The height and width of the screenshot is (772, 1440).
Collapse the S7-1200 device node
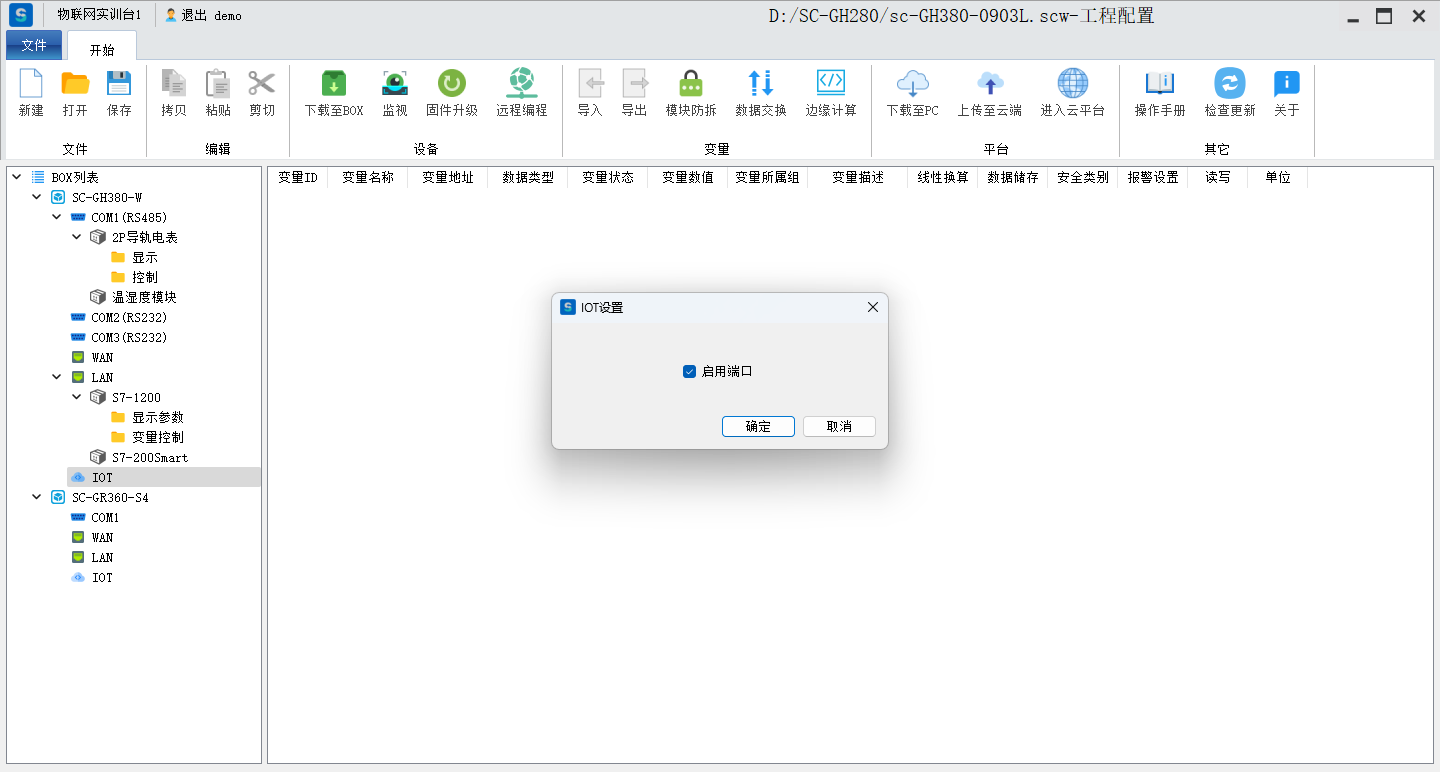[77, 397]
